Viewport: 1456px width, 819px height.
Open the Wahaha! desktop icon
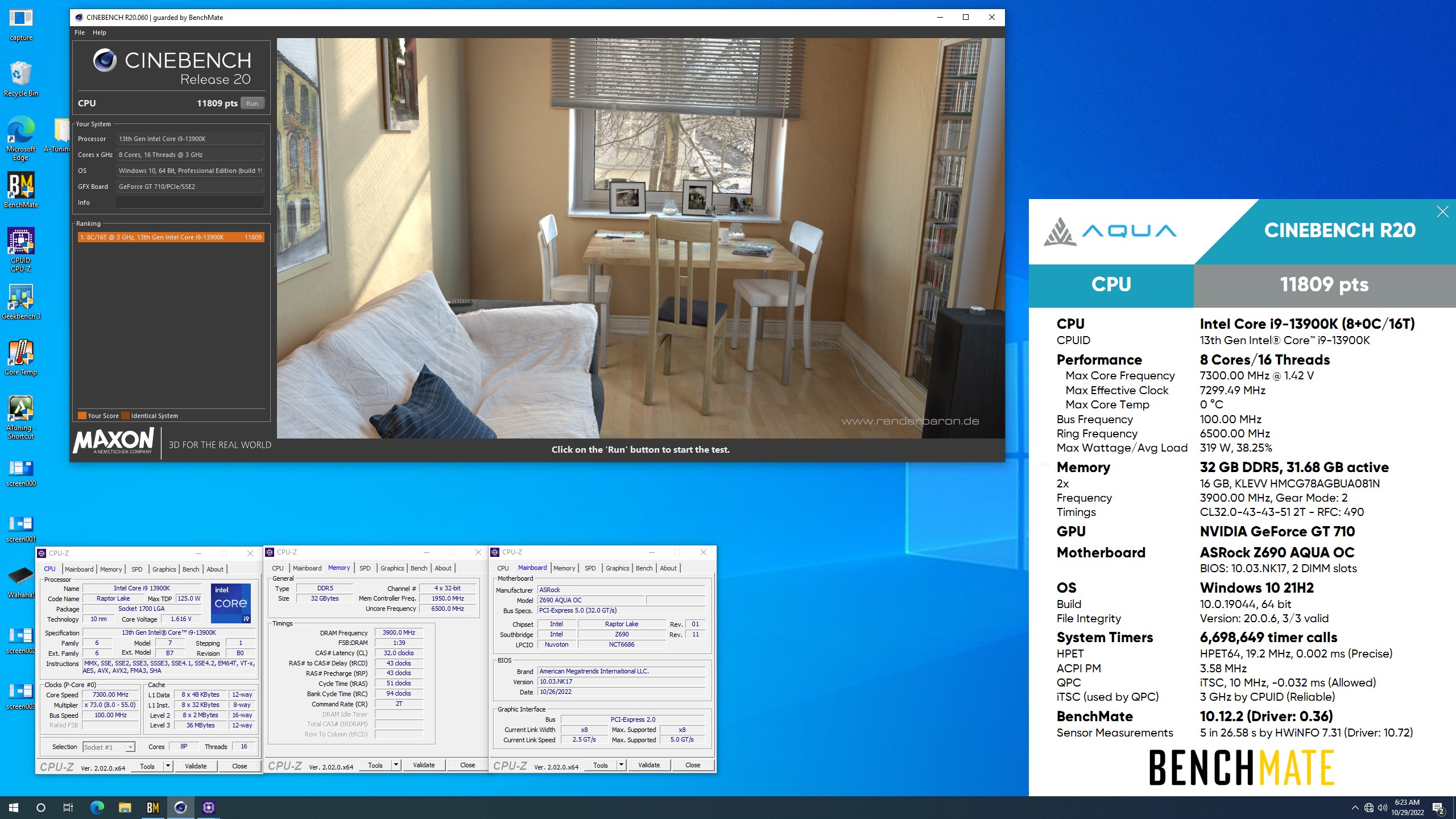click(x=21, y=582)
